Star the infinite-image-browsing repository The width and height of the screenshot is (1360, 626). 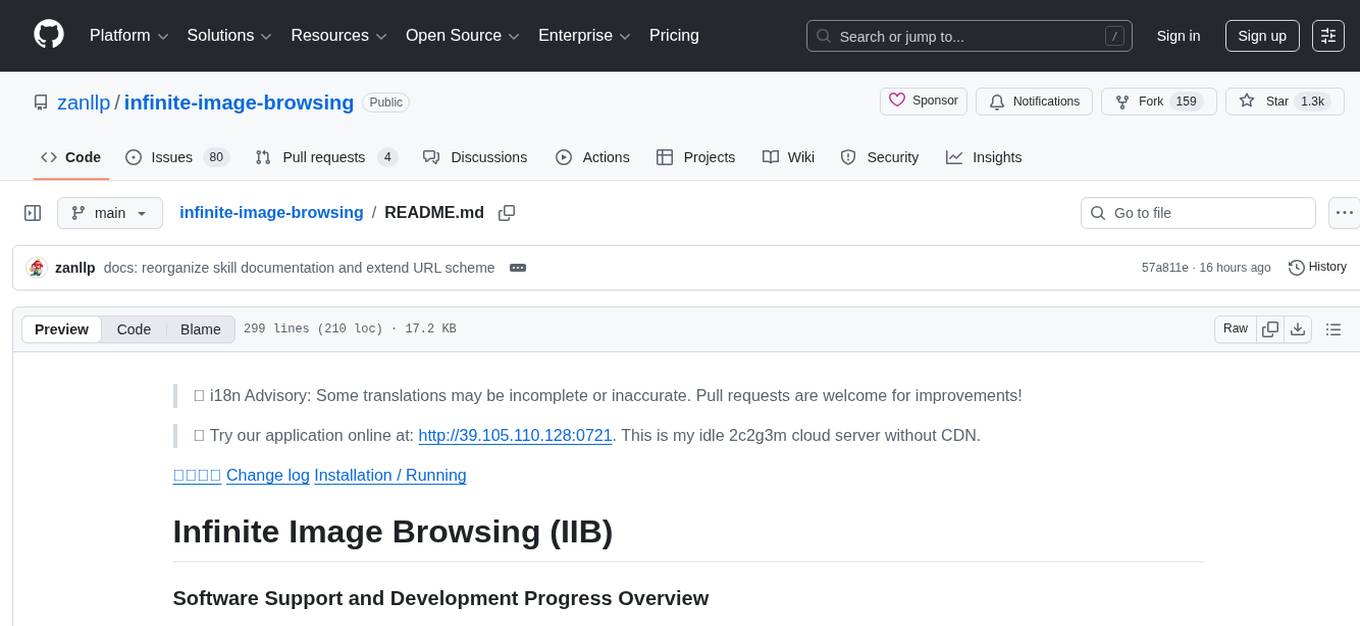pyautogui.click(x=1283, y=100)
